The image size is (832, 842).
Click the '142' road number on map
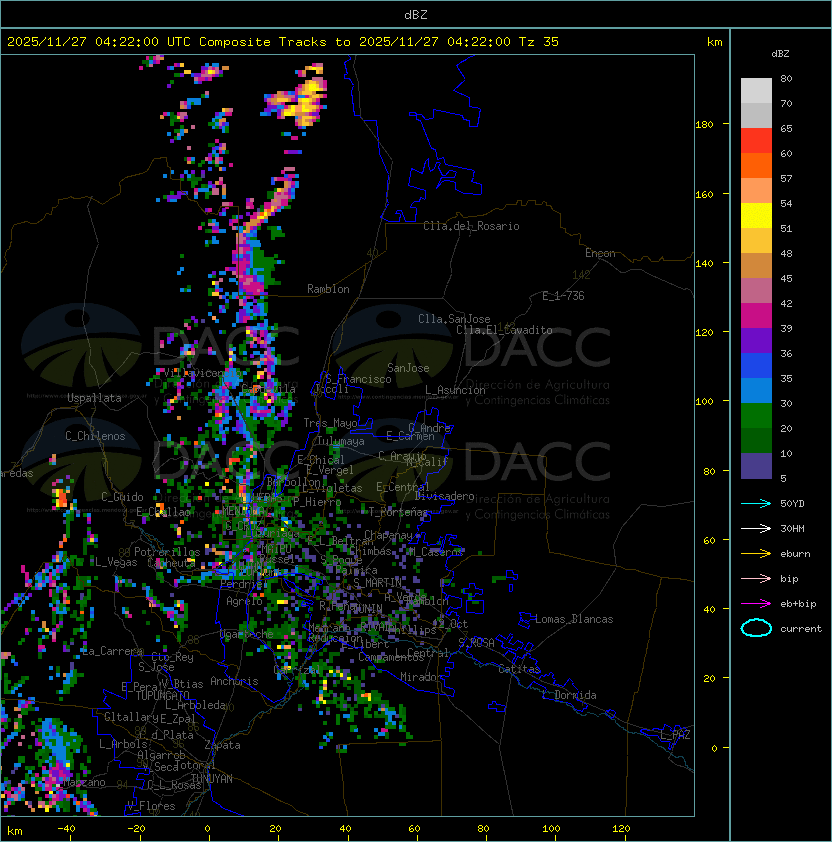pyautogui.click(x=581, y=275)
